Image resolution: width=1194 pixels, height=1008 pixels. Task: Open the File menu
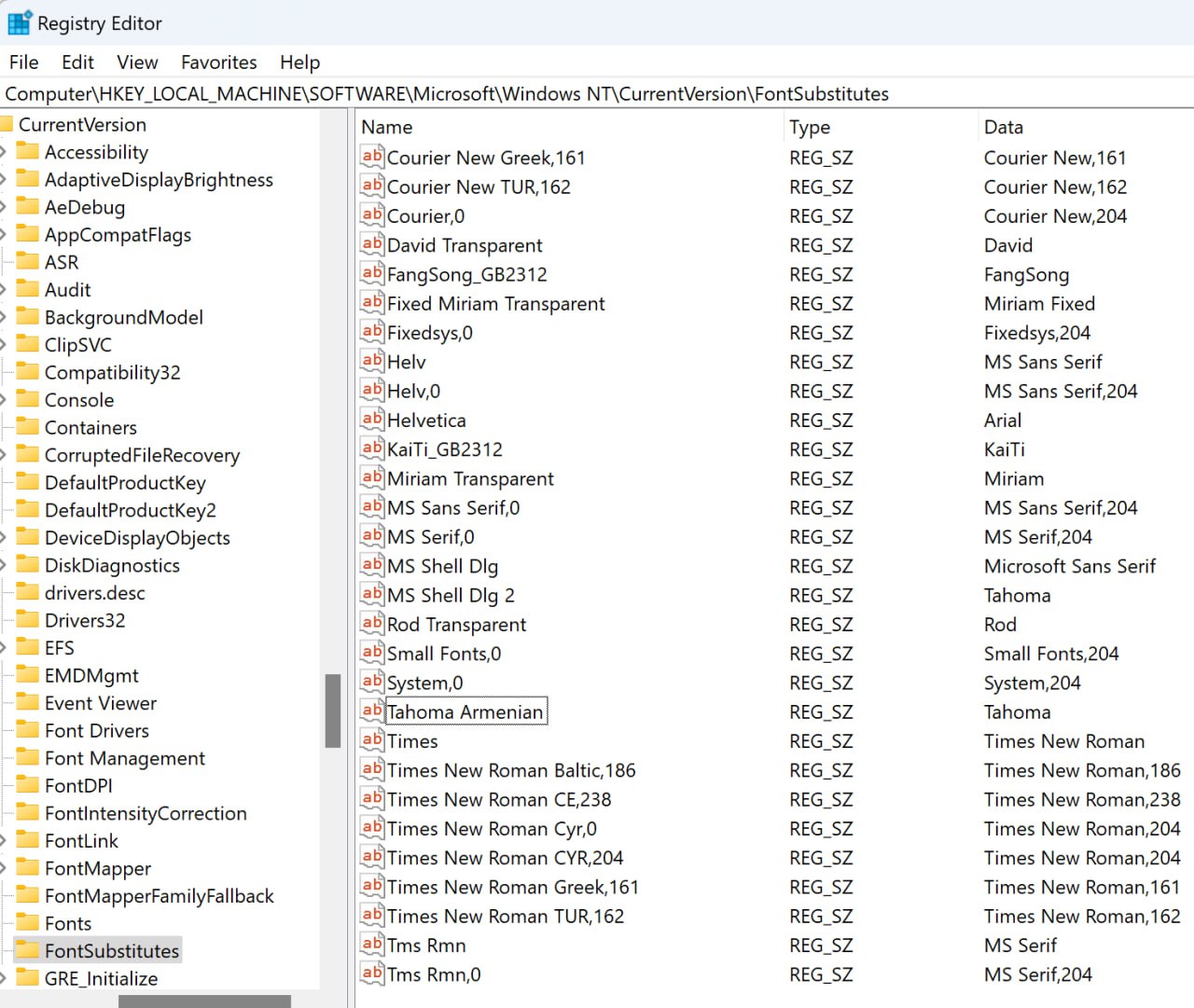click(x=24, y=62)
